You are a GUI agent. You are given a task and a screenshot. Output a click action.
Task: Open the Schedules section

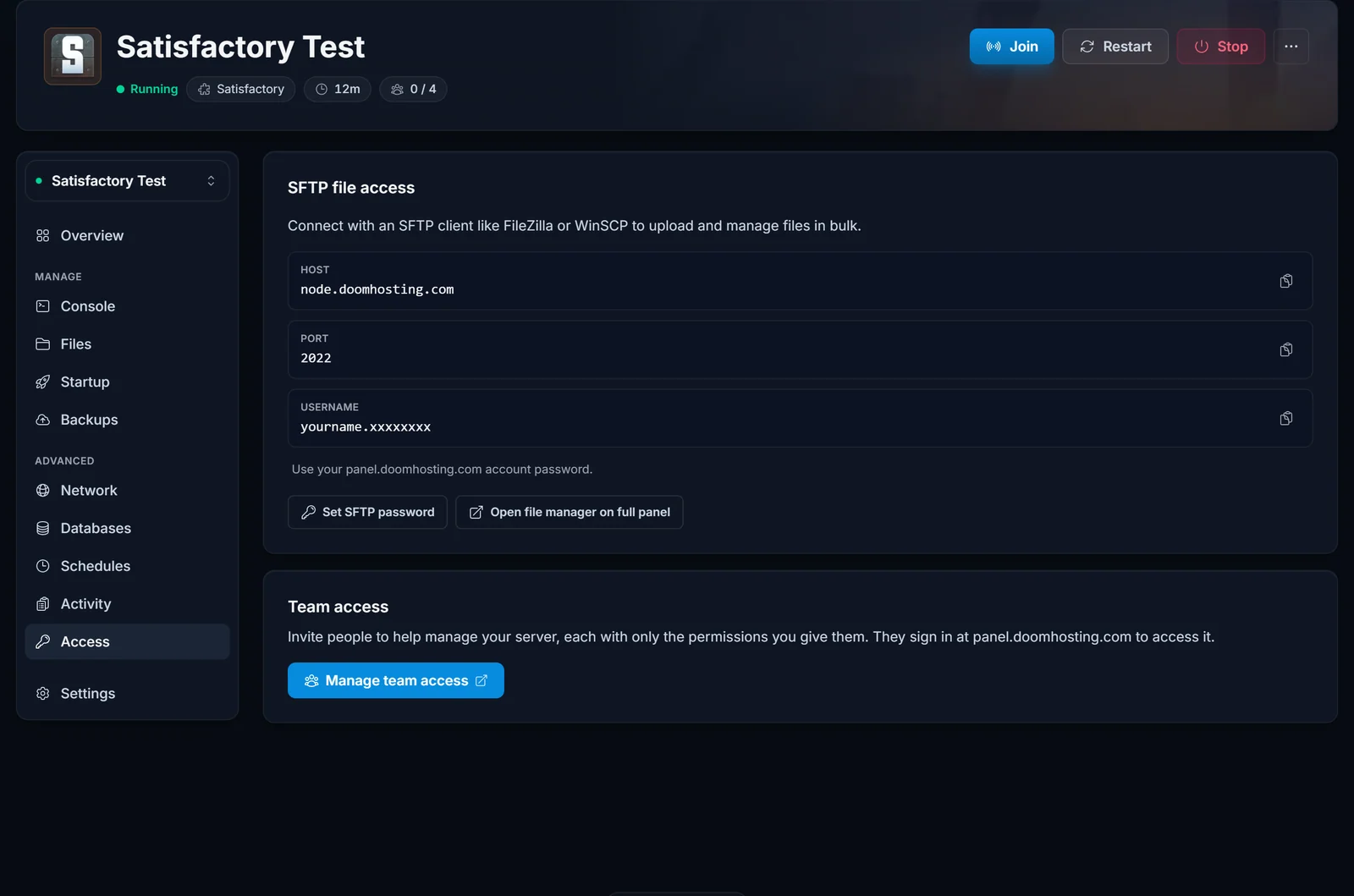coord(127,566)
